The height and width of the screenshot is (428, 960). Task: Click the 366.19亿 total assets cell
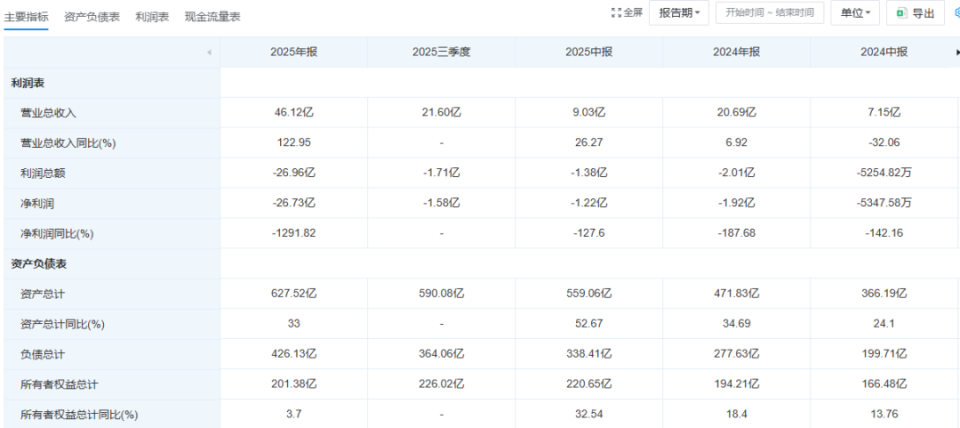point(883,294)
